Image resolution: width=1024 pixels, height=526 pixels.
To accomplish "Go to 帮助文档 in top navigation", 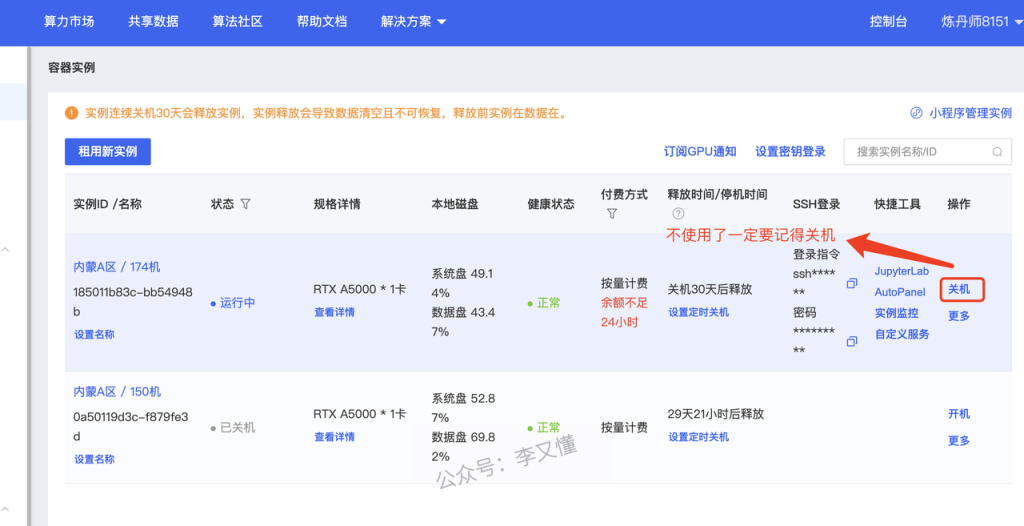I will click(x=322, y=21).
